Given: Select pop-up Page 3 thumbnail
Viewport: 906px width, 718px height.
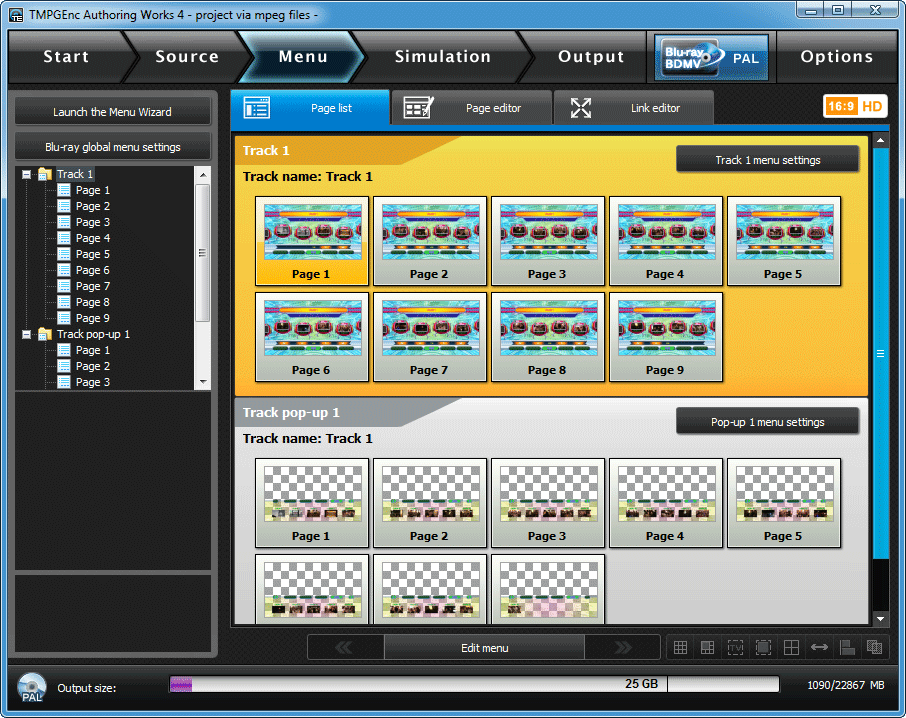Looking at the screenshot, I should click(548, 503).
